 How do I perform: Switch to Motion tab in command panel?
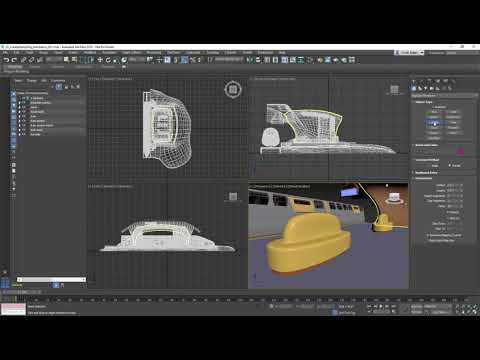coord(437,81)
